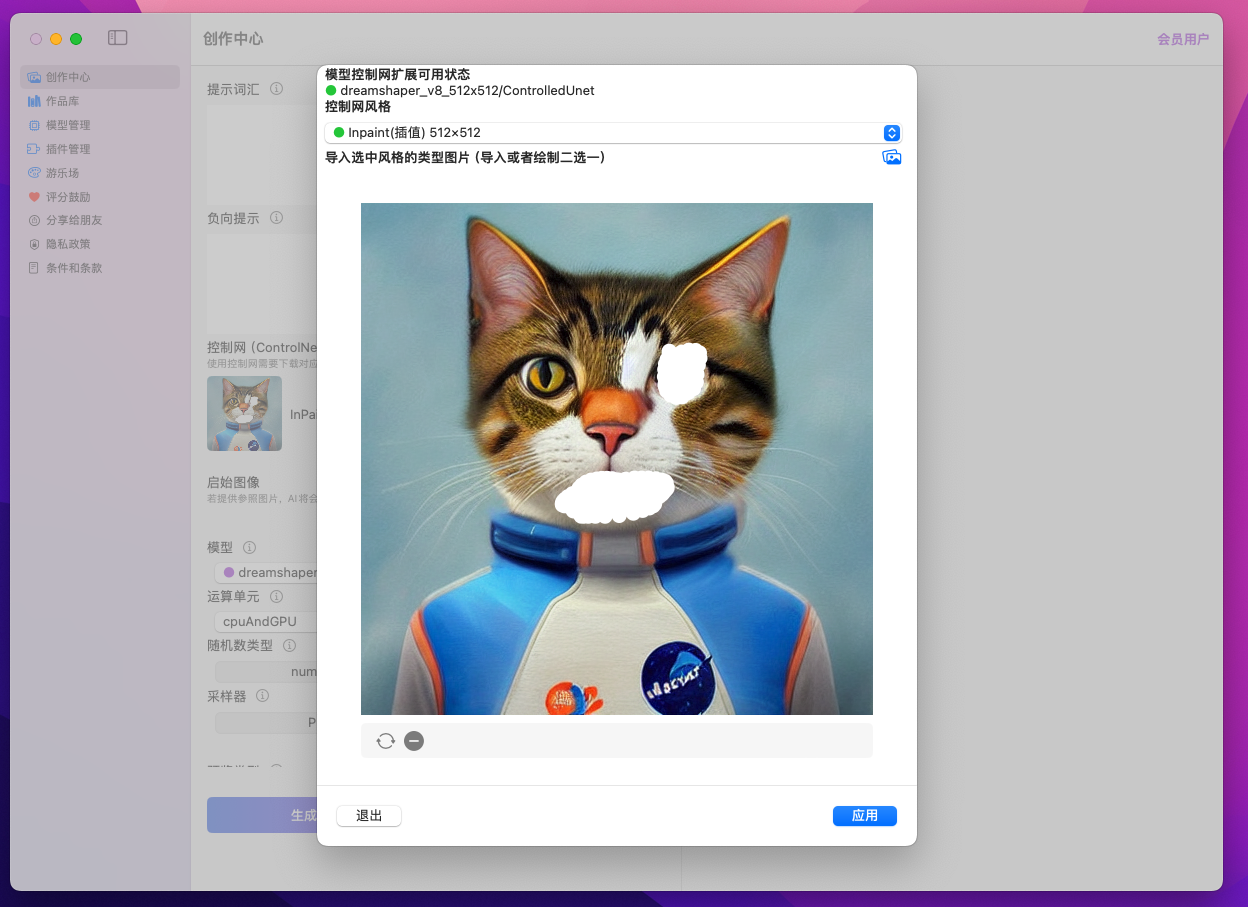Screen dimensions: 1248x907
Task: Click the import image icon in the dialog
Action: pos(891,157)
